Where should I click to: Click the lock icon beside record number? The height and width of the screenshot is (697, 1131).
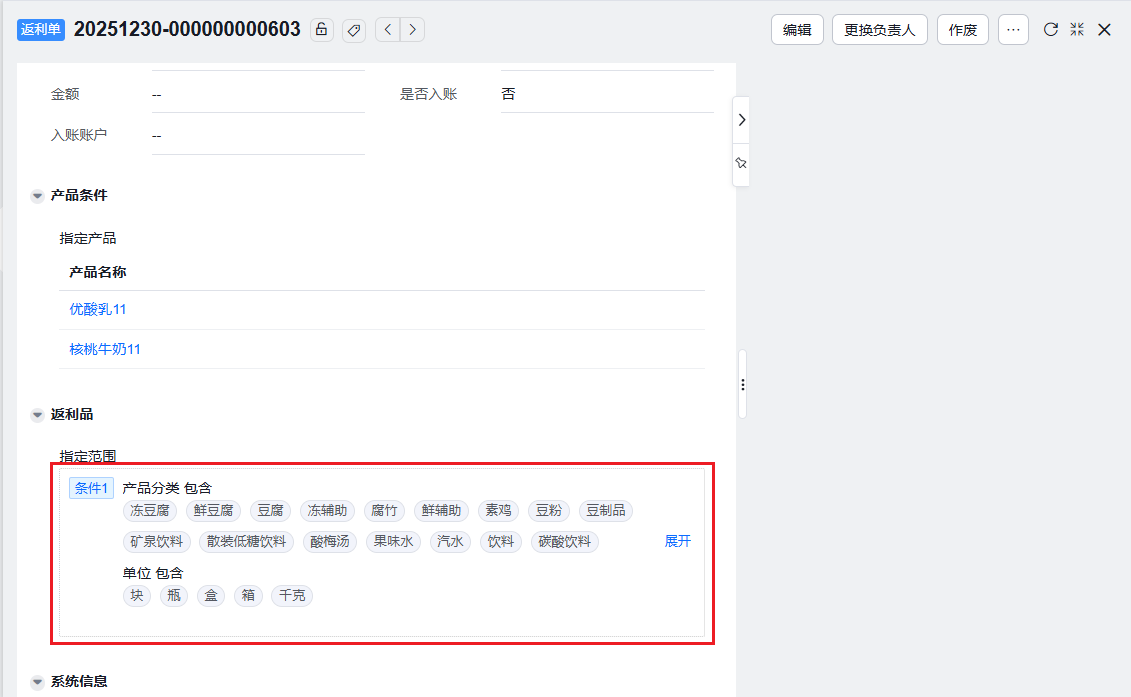click(x=321, y=30)
